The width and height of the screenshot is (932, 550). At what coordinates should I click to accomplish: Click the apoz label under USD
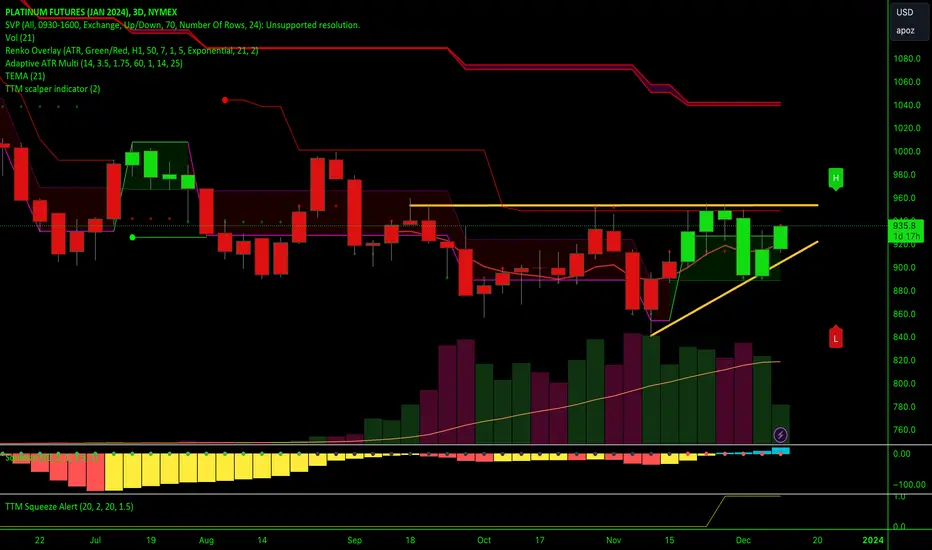pyautogui.click(x=905, y=30)
